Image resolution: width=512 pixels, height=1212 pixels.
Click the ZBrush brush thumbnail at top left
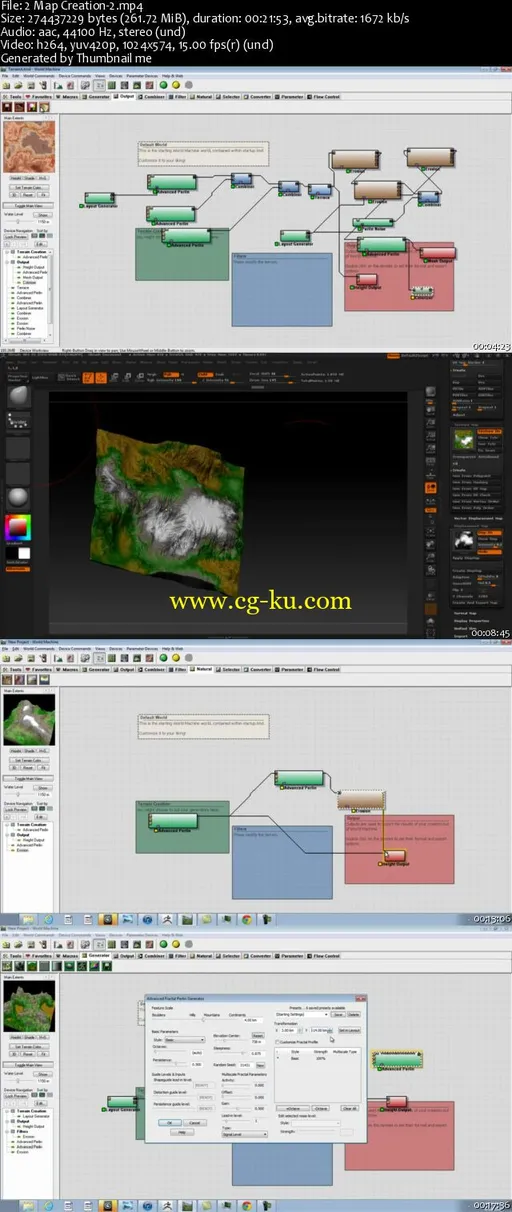tap(19, 398)
